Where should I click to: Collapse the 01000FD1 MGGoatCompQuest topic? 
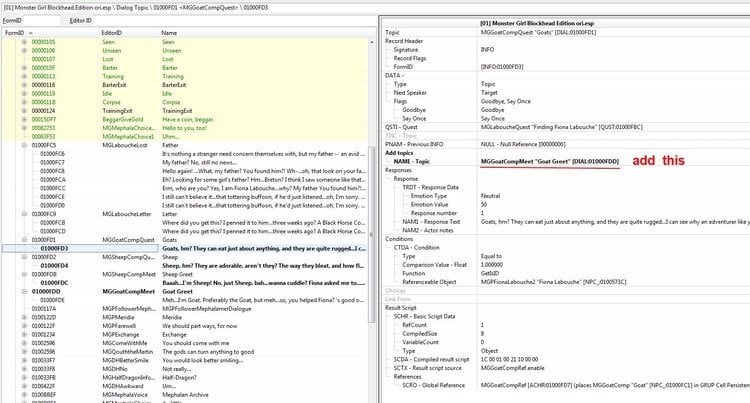[24, 240]
